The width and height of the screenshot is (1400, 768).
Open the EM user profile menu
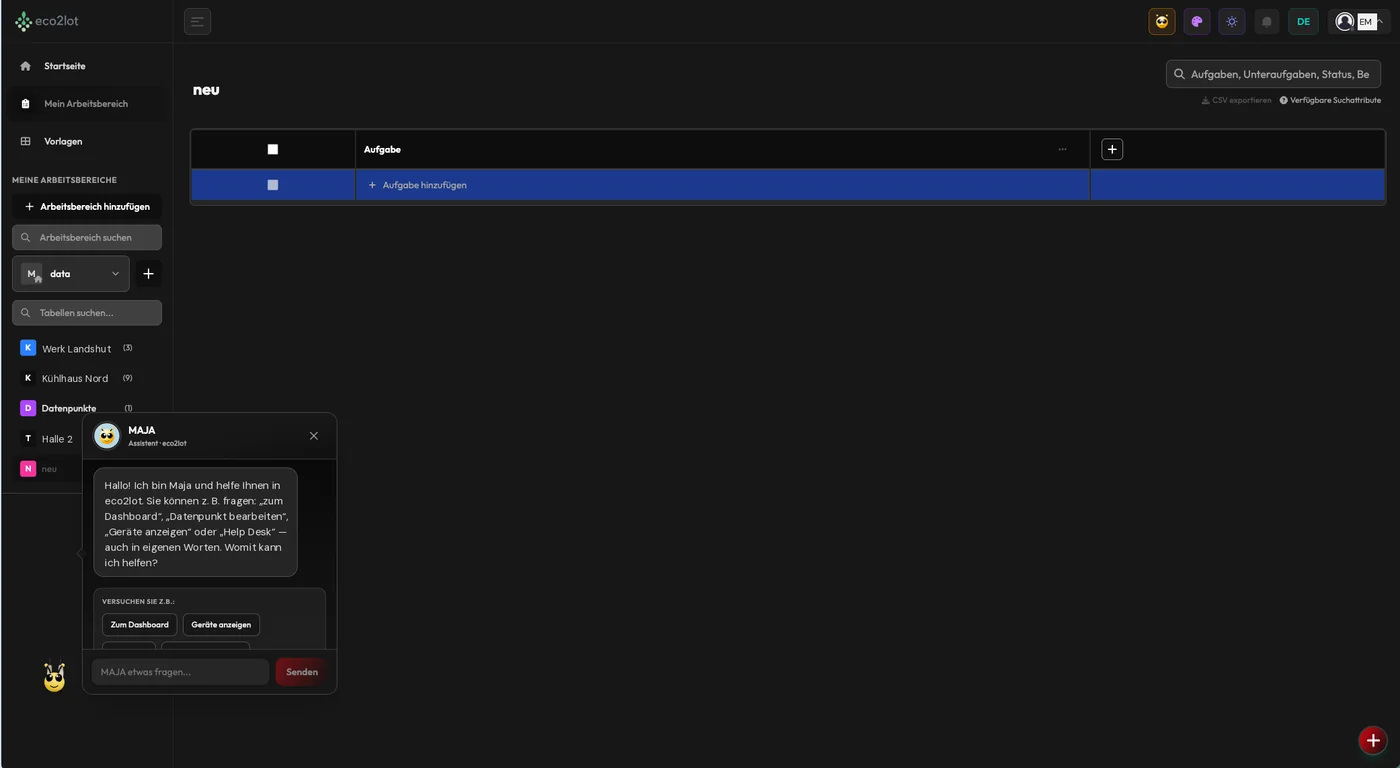pos(1359,22)
